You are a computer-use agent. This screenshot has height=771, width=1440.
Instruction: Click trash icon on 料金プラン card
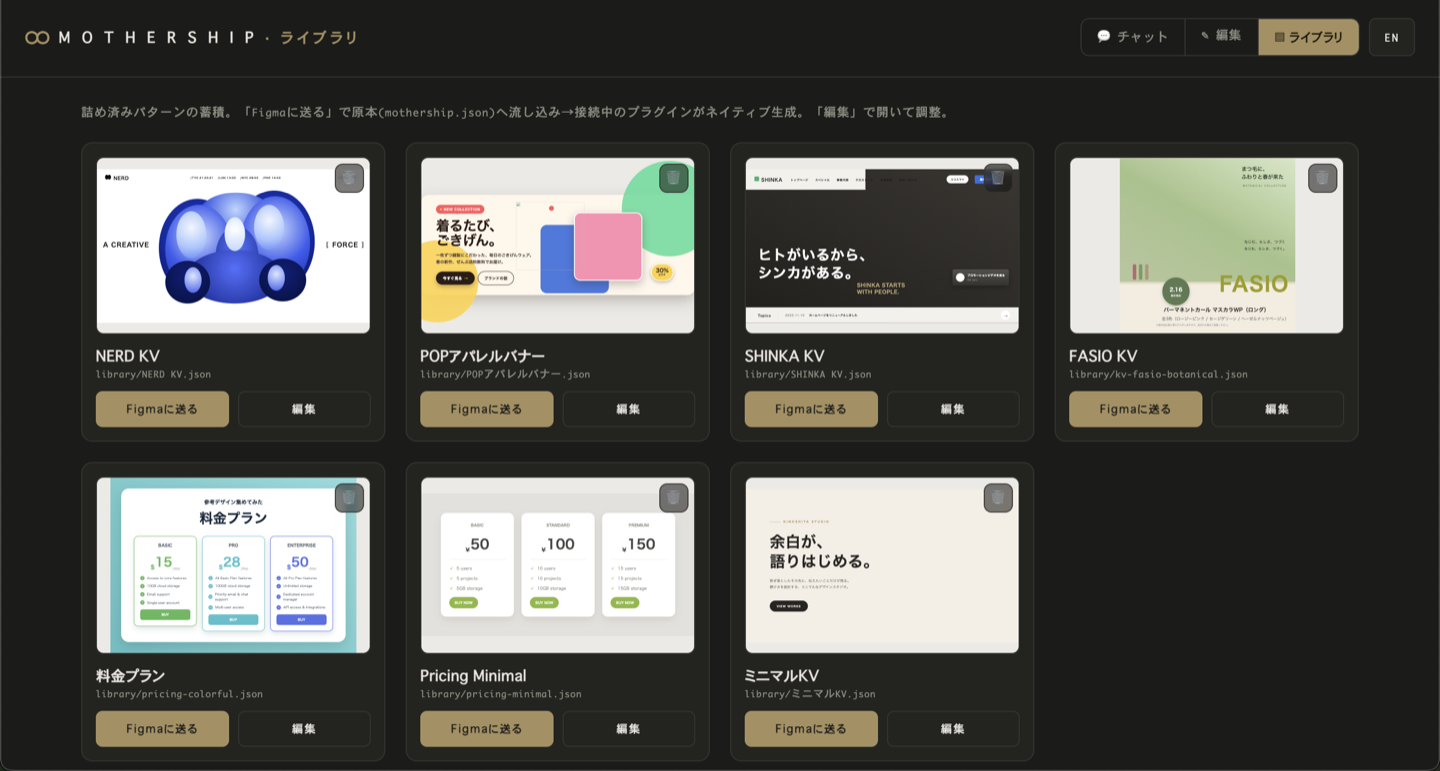pos(349,498)
